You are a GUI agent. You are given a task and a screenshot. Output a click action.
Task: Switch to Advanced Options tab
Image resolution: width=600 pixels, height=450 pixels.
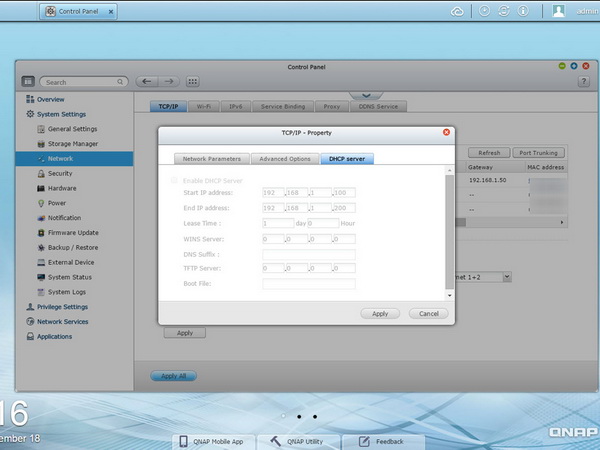click(285, 158)
